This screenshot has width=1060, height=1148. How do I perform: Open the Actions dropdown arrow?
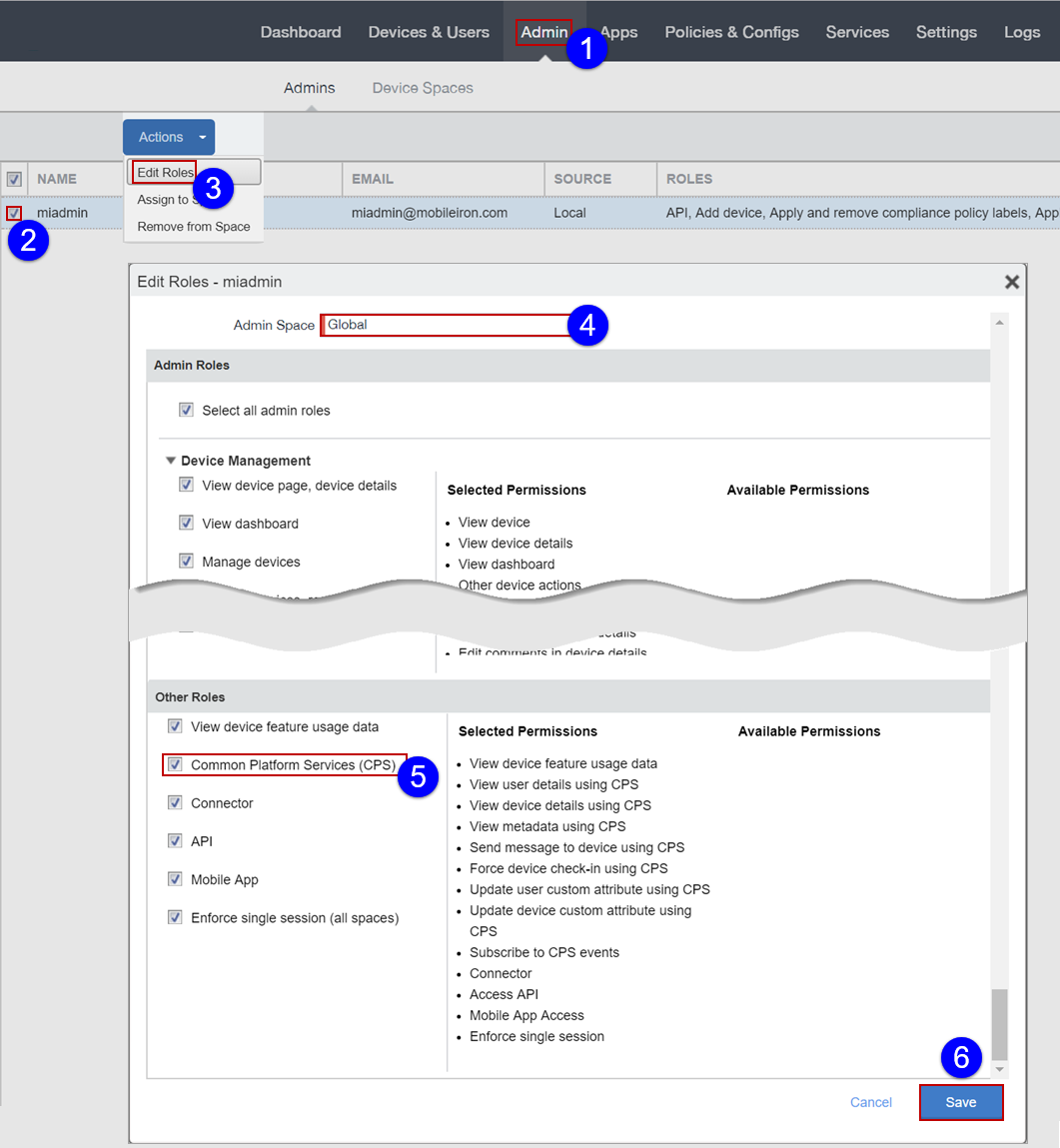click(x=202, y=137)
